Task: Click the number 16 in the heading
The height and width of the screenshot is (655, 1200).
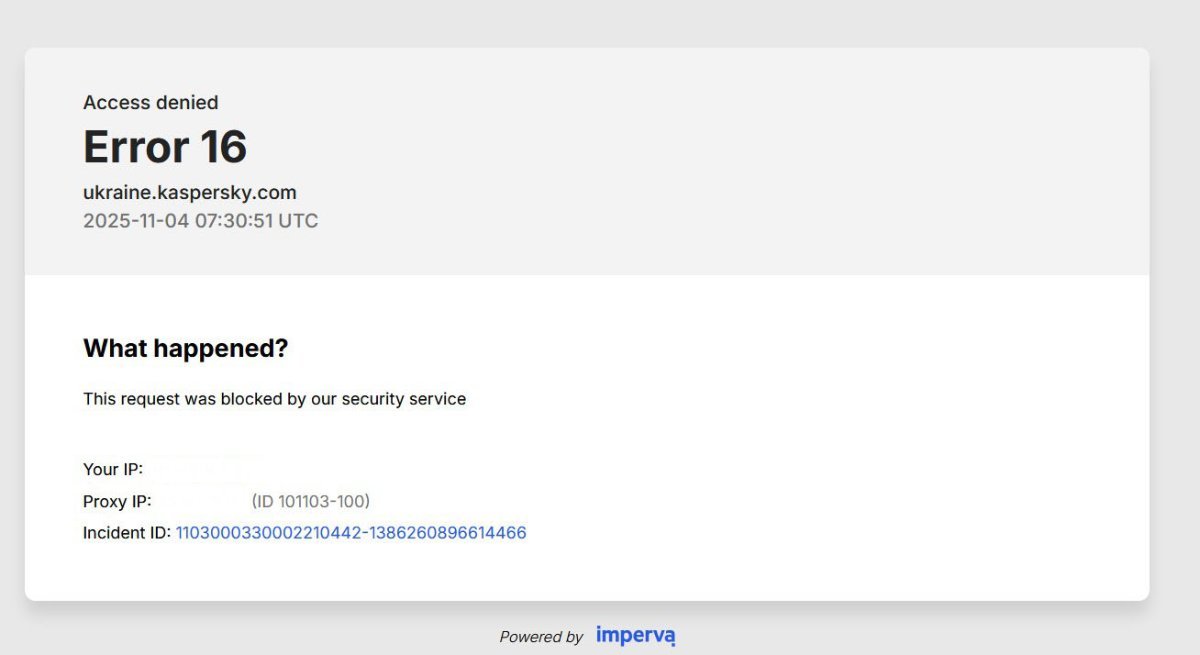Action: click(x=223, y=147)
